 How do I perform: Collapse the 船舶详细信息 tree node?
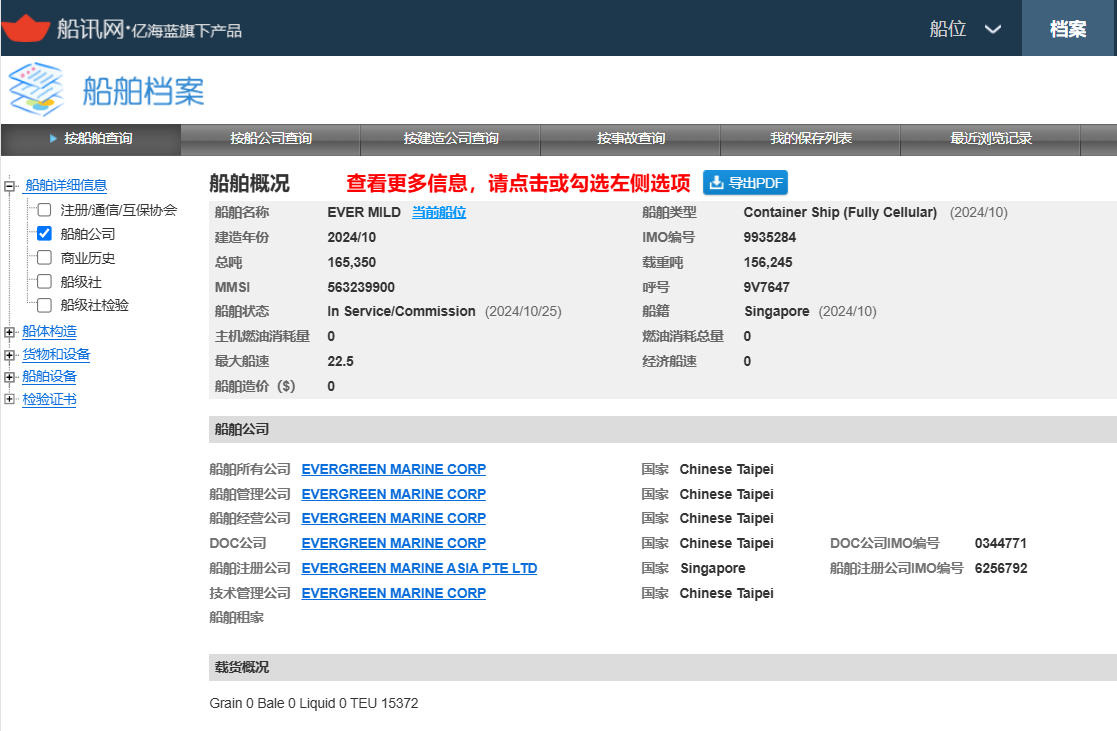pyautogui.click(x=10, y=186)
